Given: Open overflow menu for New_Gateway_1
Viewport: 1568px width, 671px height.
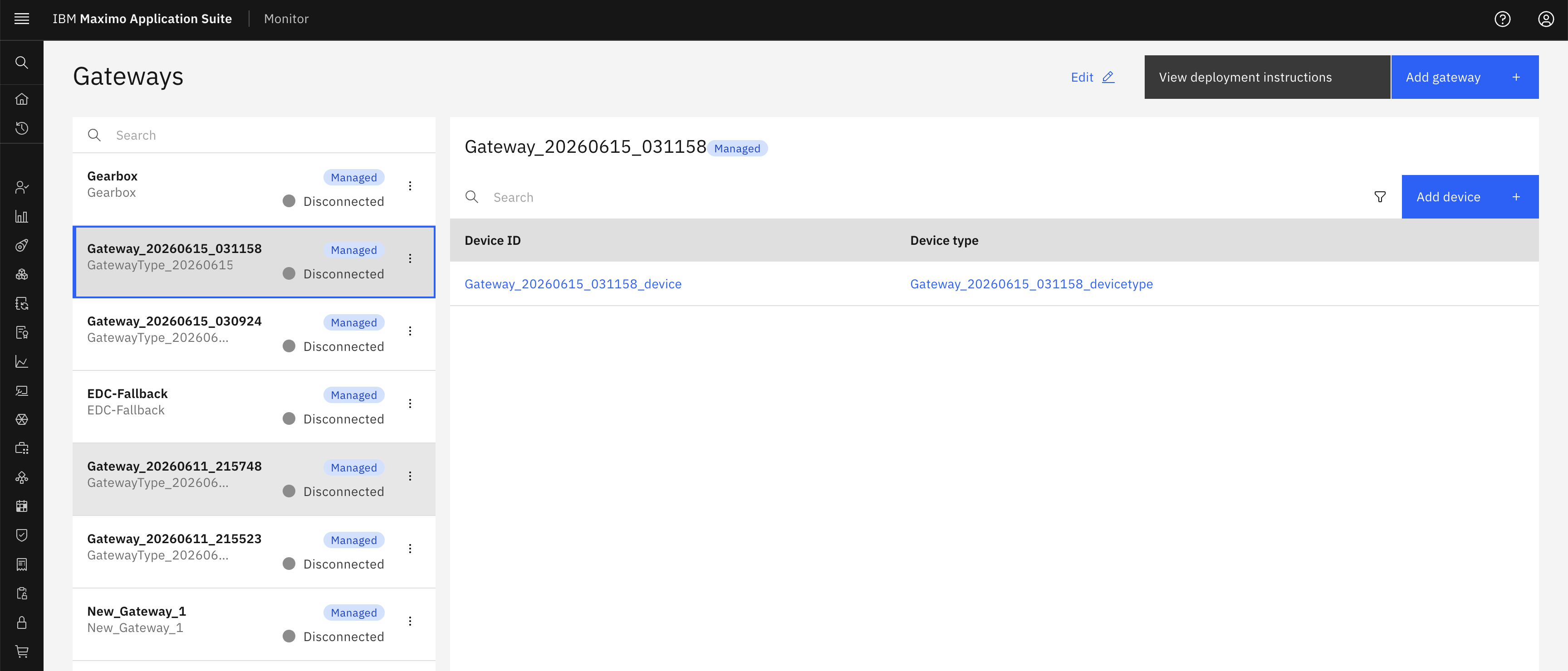Looking at the screenshot, I should coord(410,621).
